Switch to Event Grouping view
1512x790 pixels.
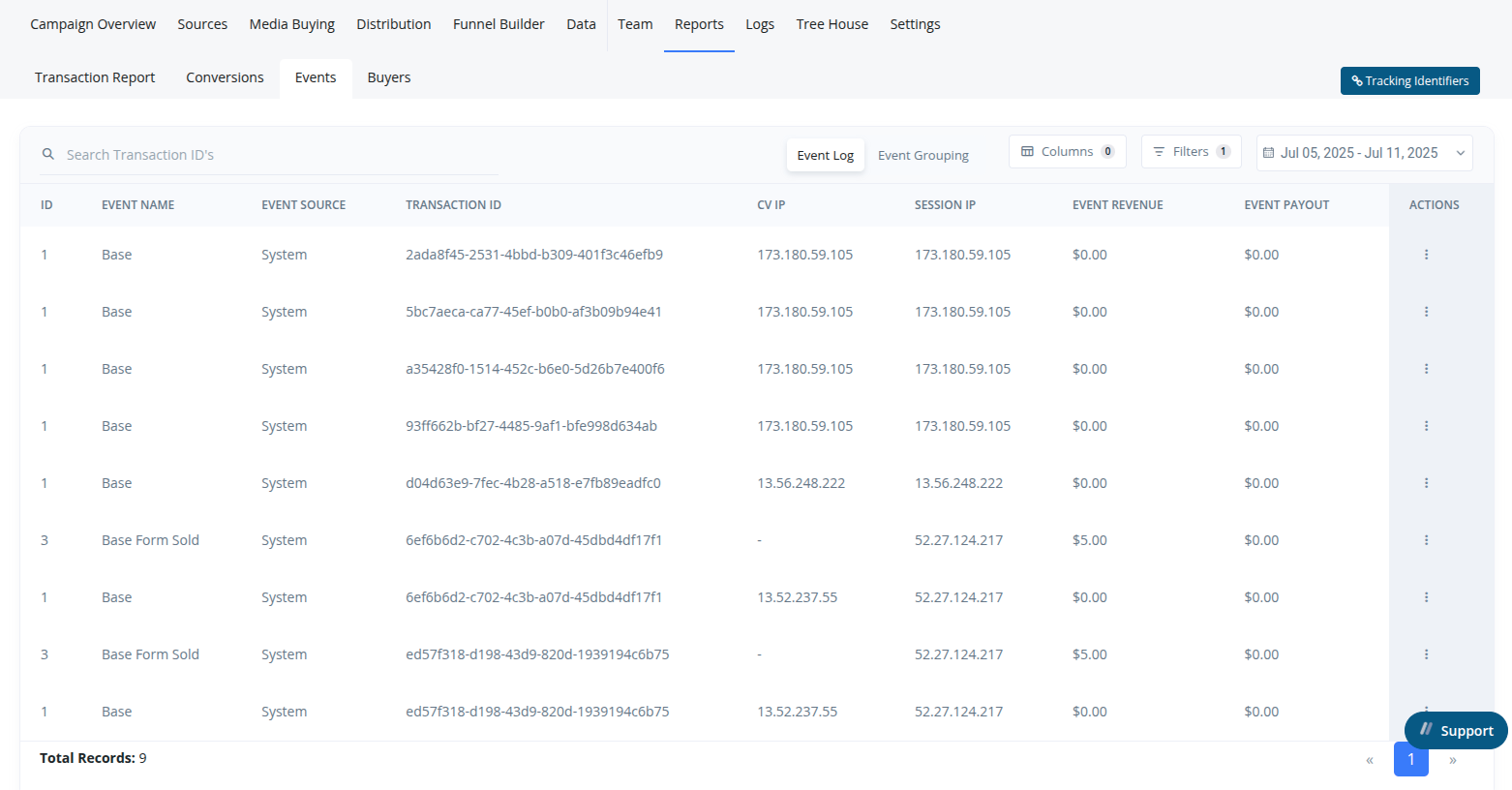(x=922, y=155)
